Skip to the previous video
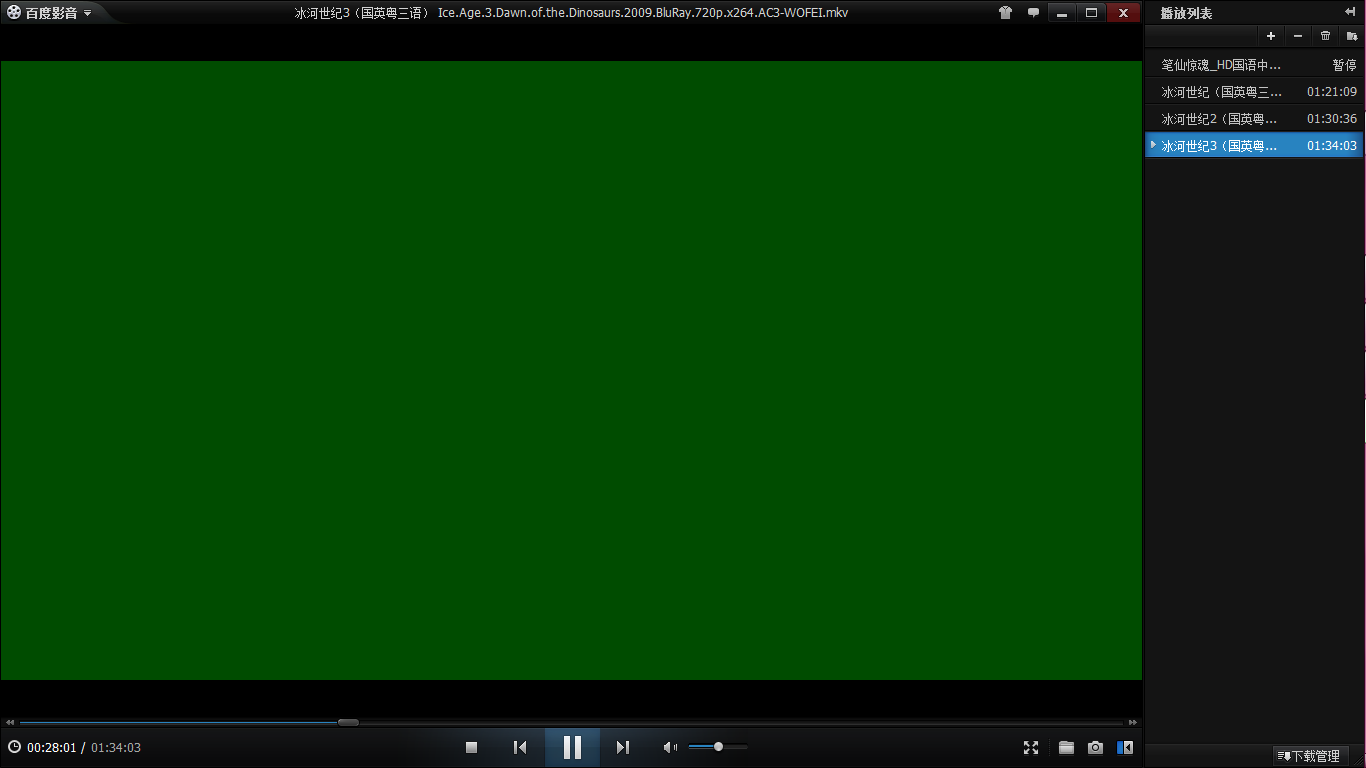Image resolution: width=1366 pixels, height=768 pixels. 520,747
